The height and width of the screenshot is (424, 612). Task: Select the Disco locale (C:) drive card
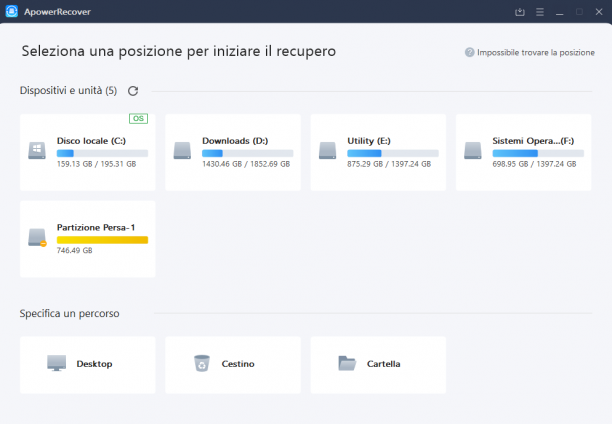[88, 152]
